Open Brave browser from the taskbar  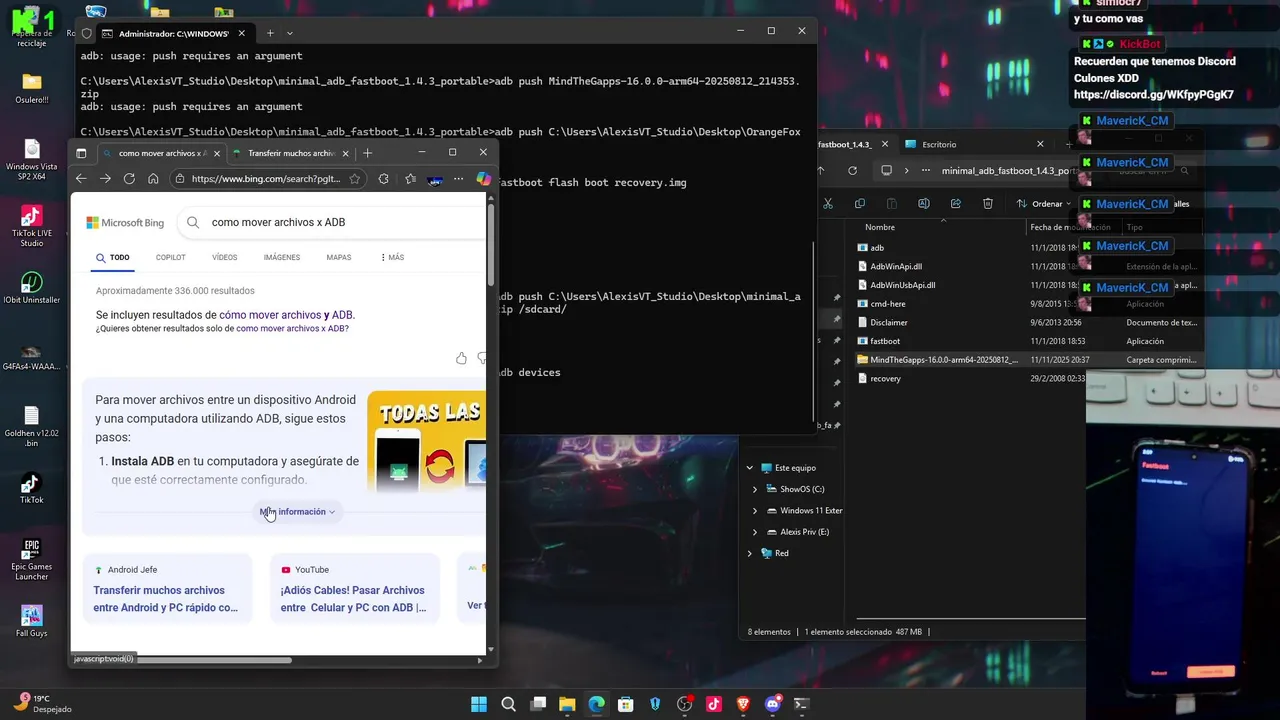pos(743,704)
